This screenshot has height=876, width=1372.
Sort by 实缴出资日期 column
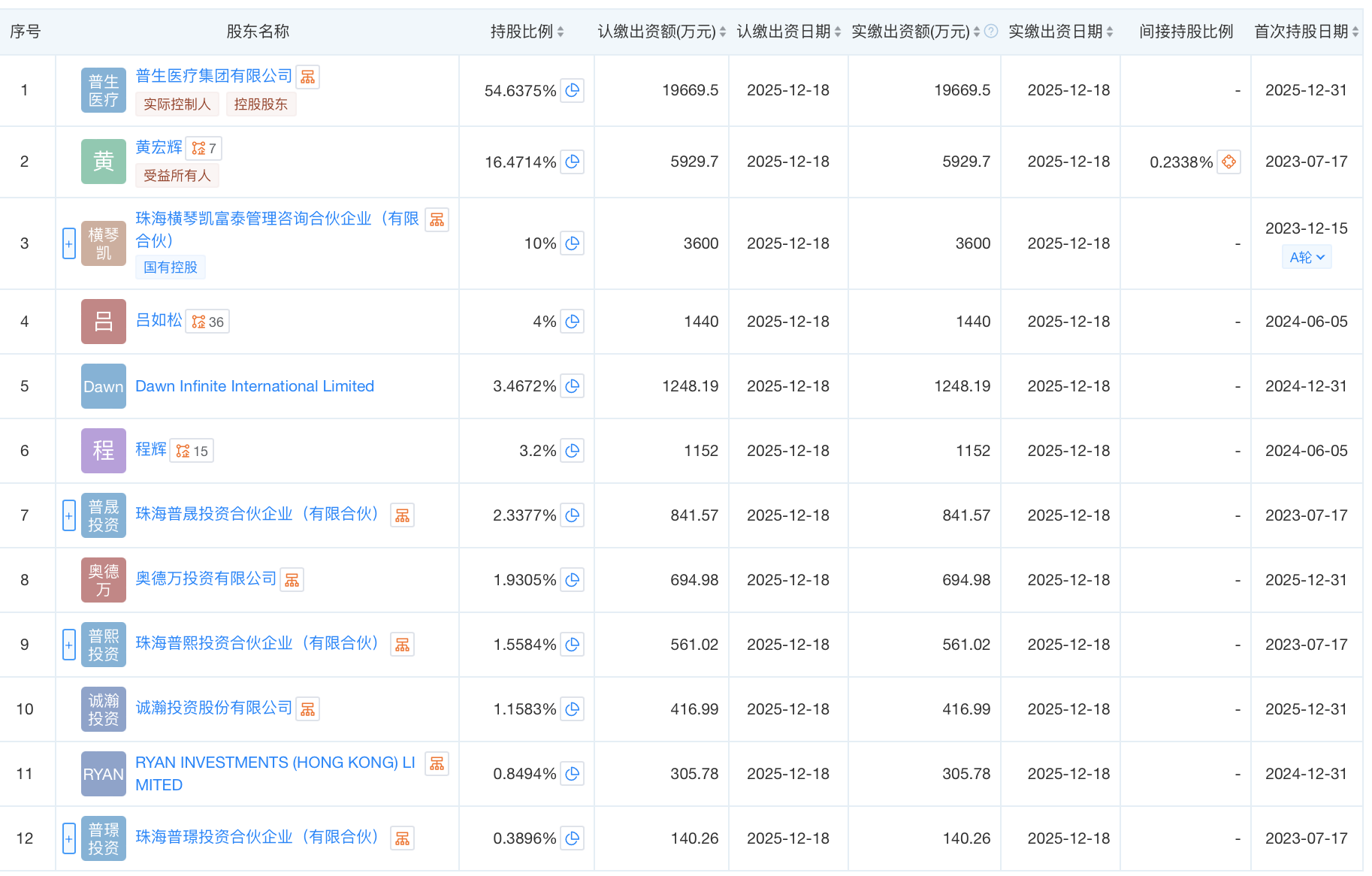(1110, 32)
